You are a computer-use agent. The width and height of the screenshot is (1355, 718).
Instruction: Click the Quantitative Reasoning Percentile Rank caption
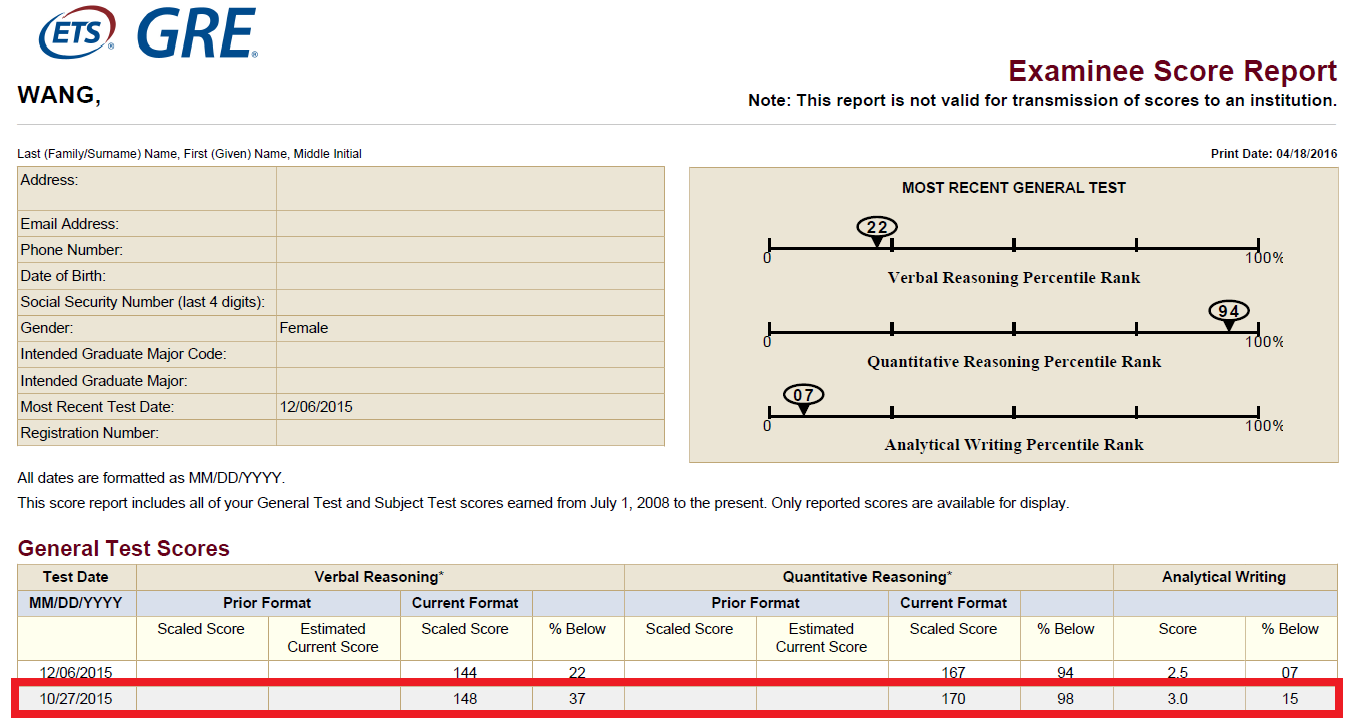(x=1014, y=362)
